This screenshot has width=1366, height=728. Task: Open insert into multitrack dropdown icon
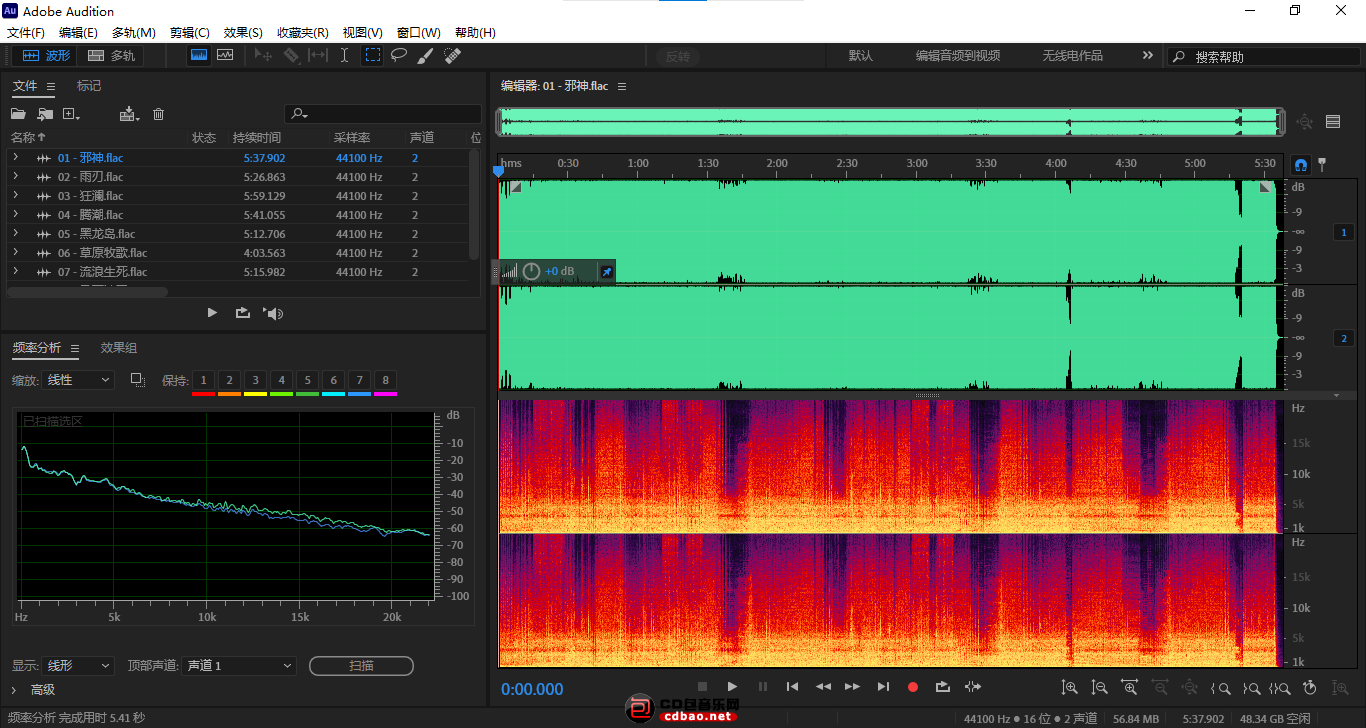click(x=129, y=114)
